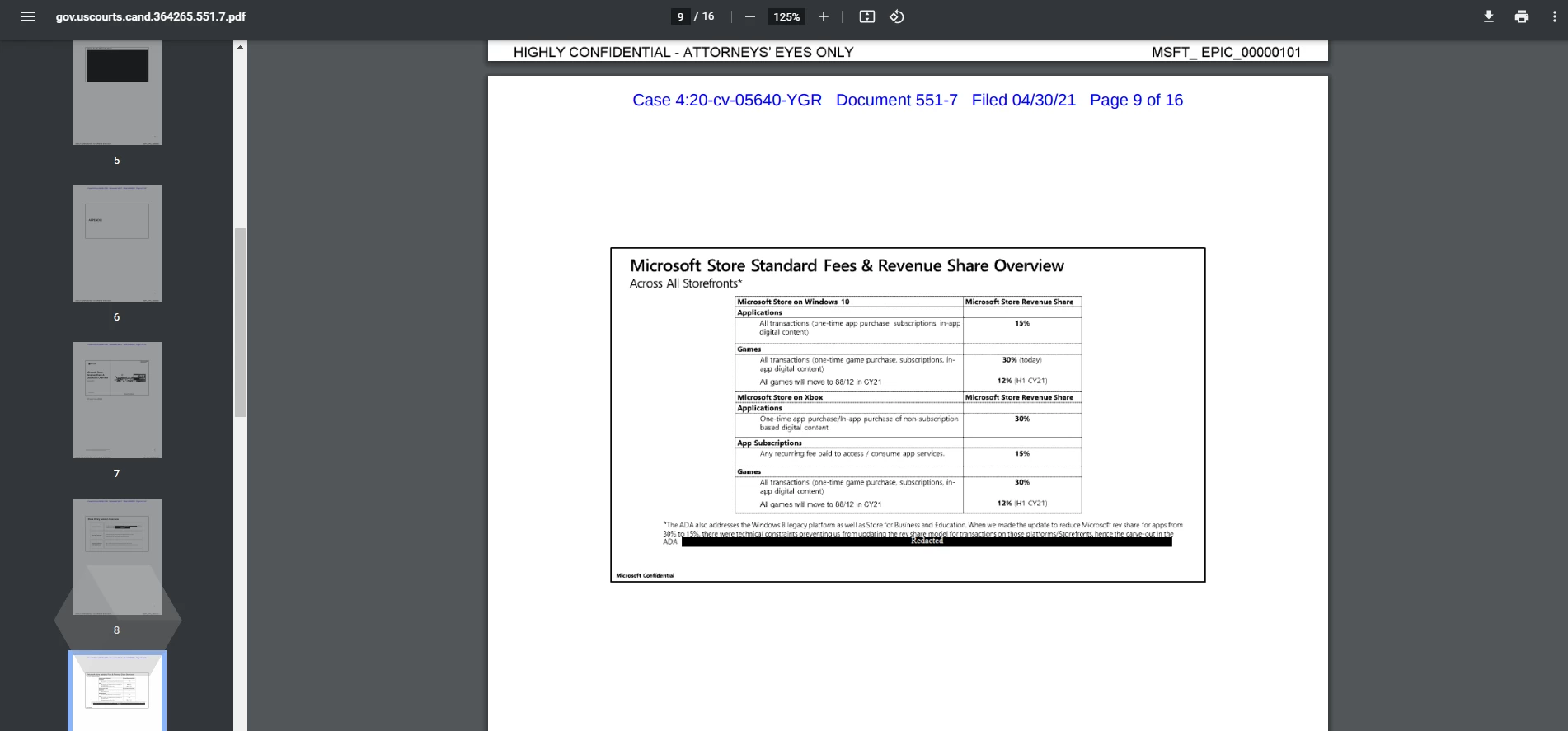Click the 'Filed 04/30/21' header text

pyautogui.click(x=1024, y=101)
